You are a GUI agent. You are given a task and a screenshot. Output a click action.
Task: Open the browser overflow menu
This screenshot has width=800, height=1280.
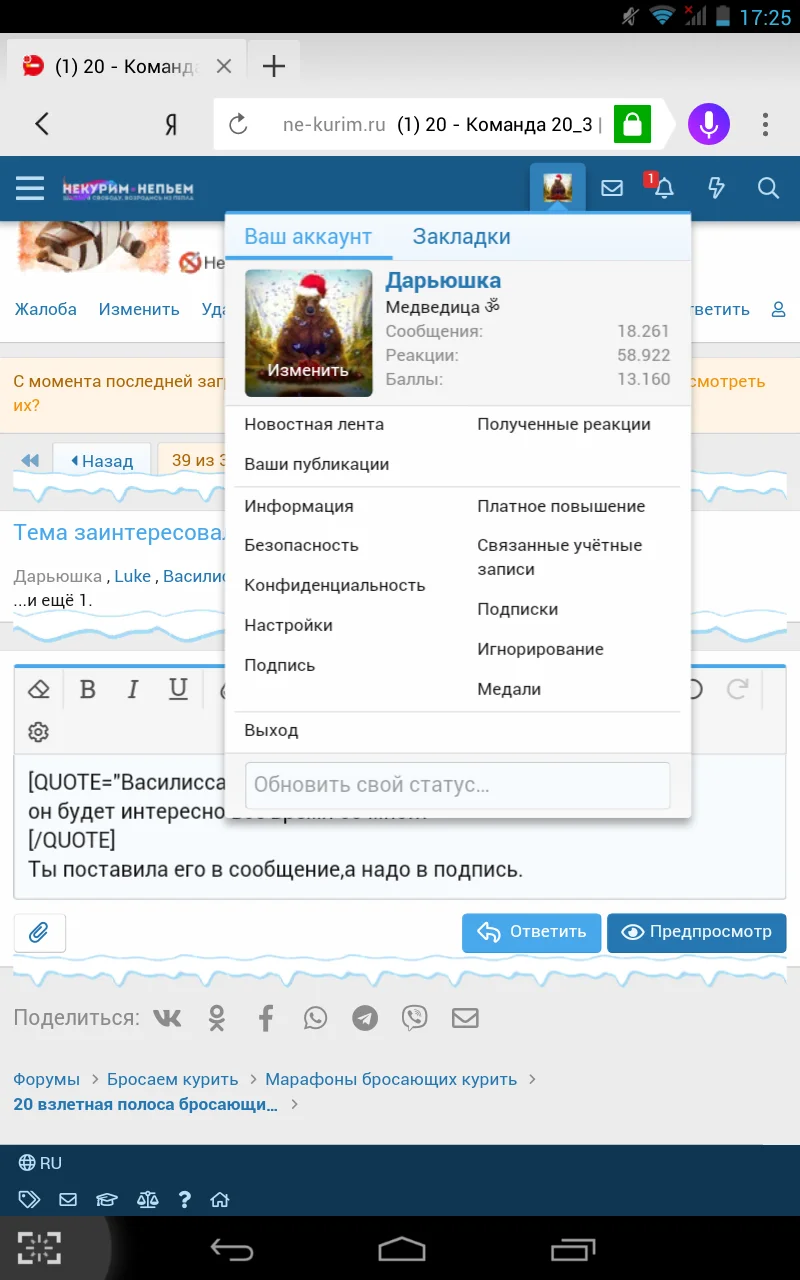click(x=766, y=123)
